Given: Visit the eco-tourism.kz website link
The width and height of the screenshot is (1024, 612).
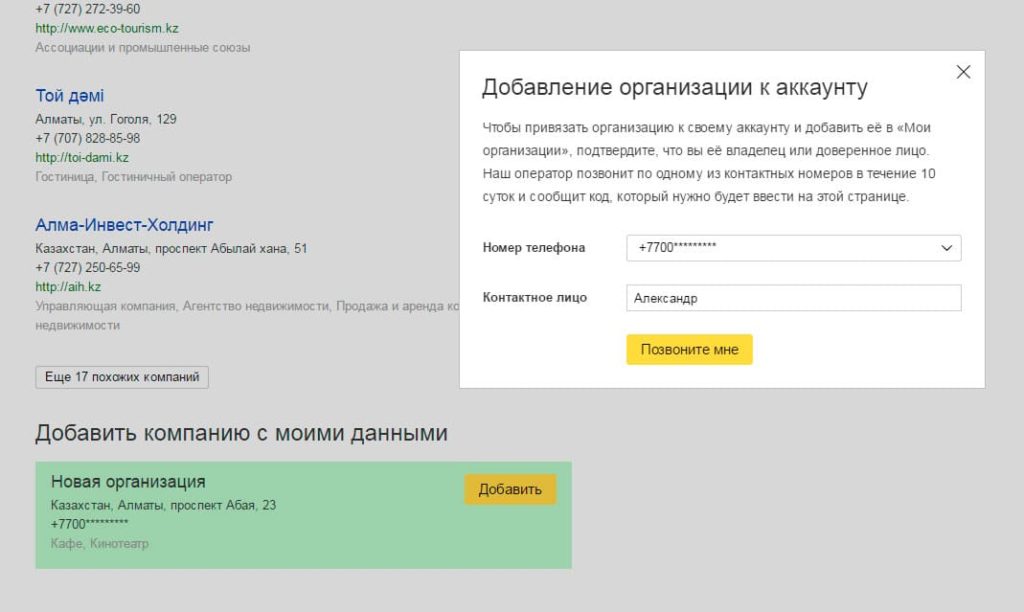Looking at the screenshot, I should (x=107, y=28).
